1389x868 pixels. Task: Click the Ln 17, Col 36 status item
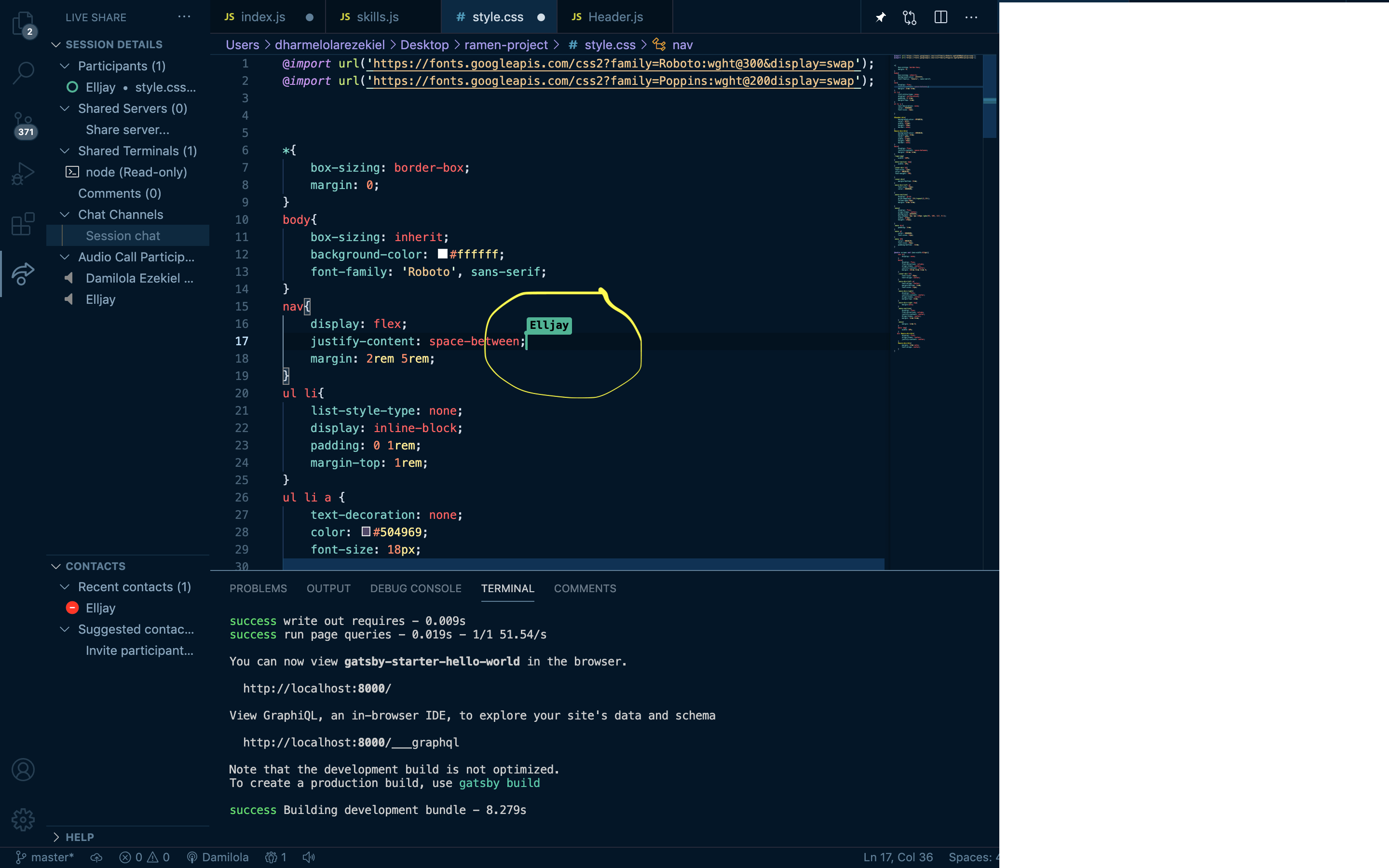(x=898, y=857)
